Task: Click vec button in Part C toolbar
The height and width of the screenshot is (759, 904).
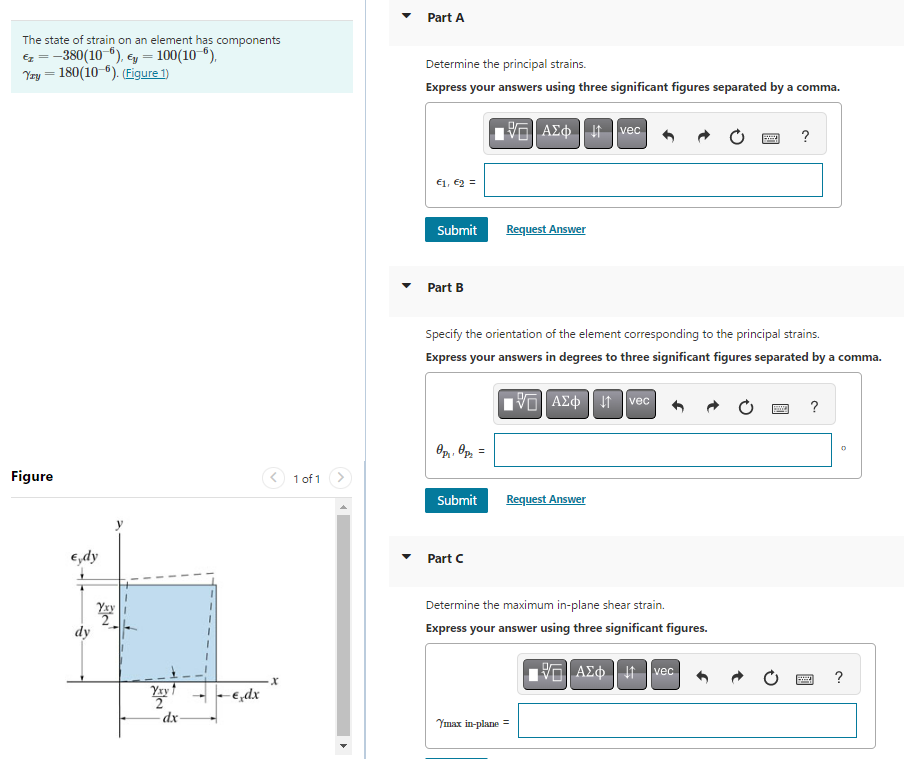Action: [x=665, y=674]
